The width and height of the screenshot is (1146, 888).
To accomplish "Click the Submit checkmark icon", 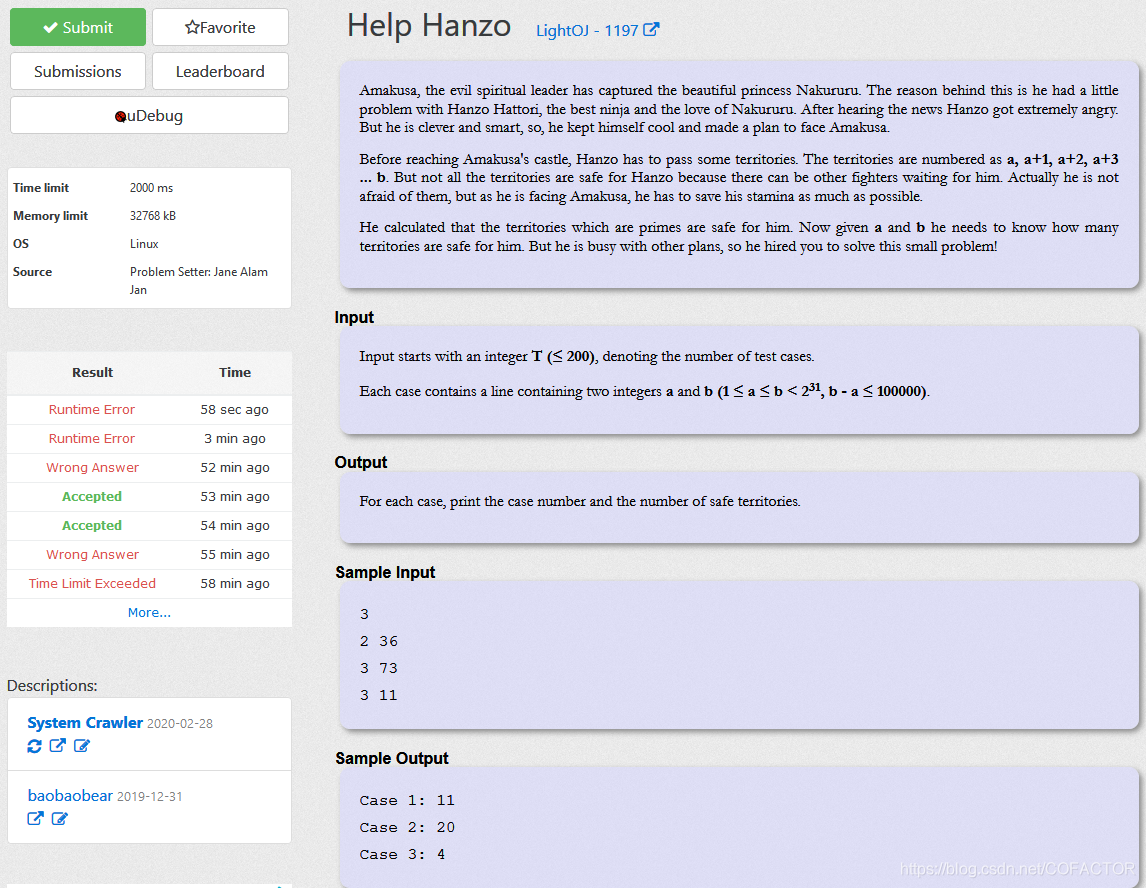I will pyautogui.click(x=50, y=28).
